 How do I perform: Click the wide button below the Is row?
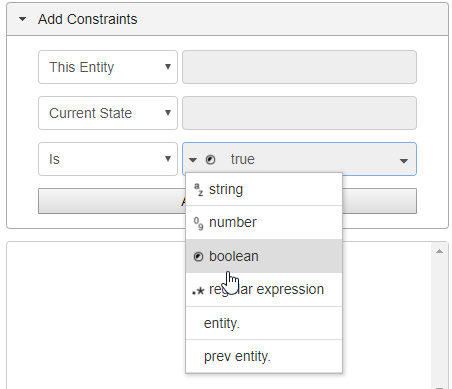coord(227,201)
